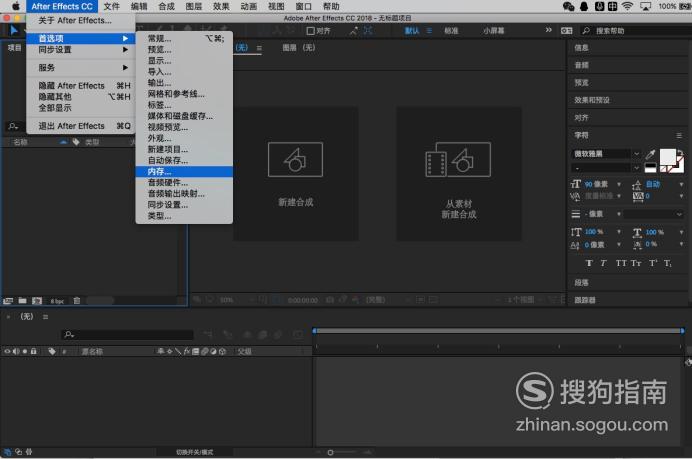
Task: Switch to the 默认 workspace
Action: point(412,31)
